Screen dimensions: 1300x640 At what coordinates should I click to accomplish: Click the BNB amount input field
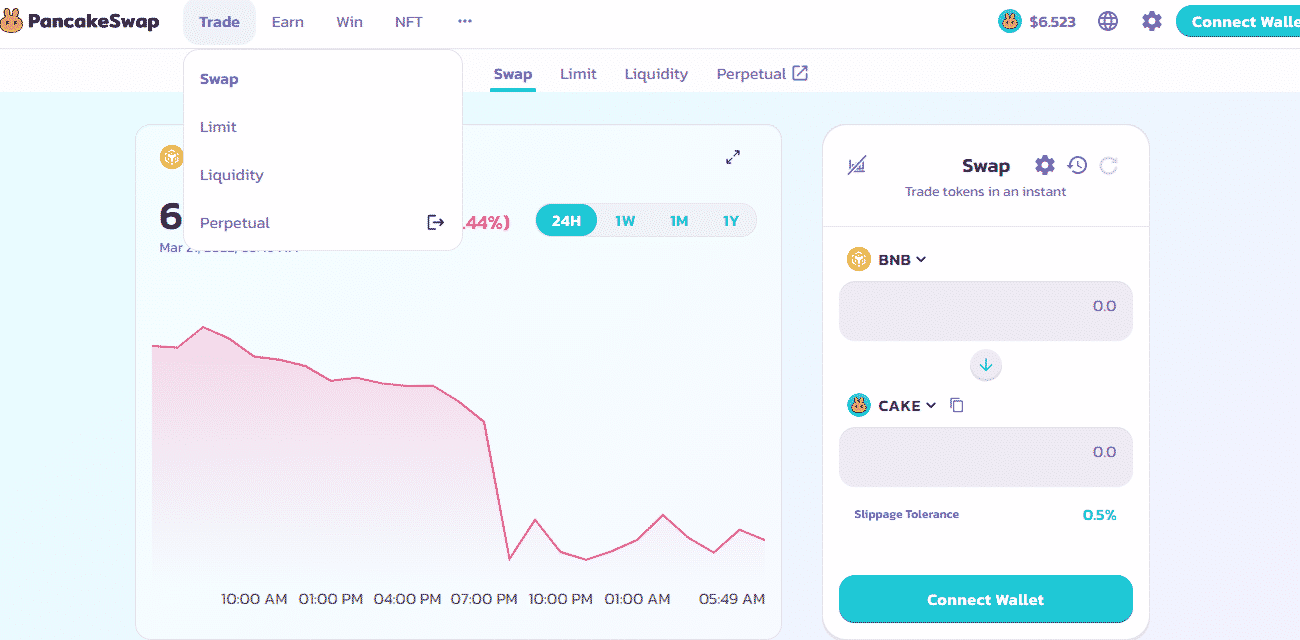point(986,311)
